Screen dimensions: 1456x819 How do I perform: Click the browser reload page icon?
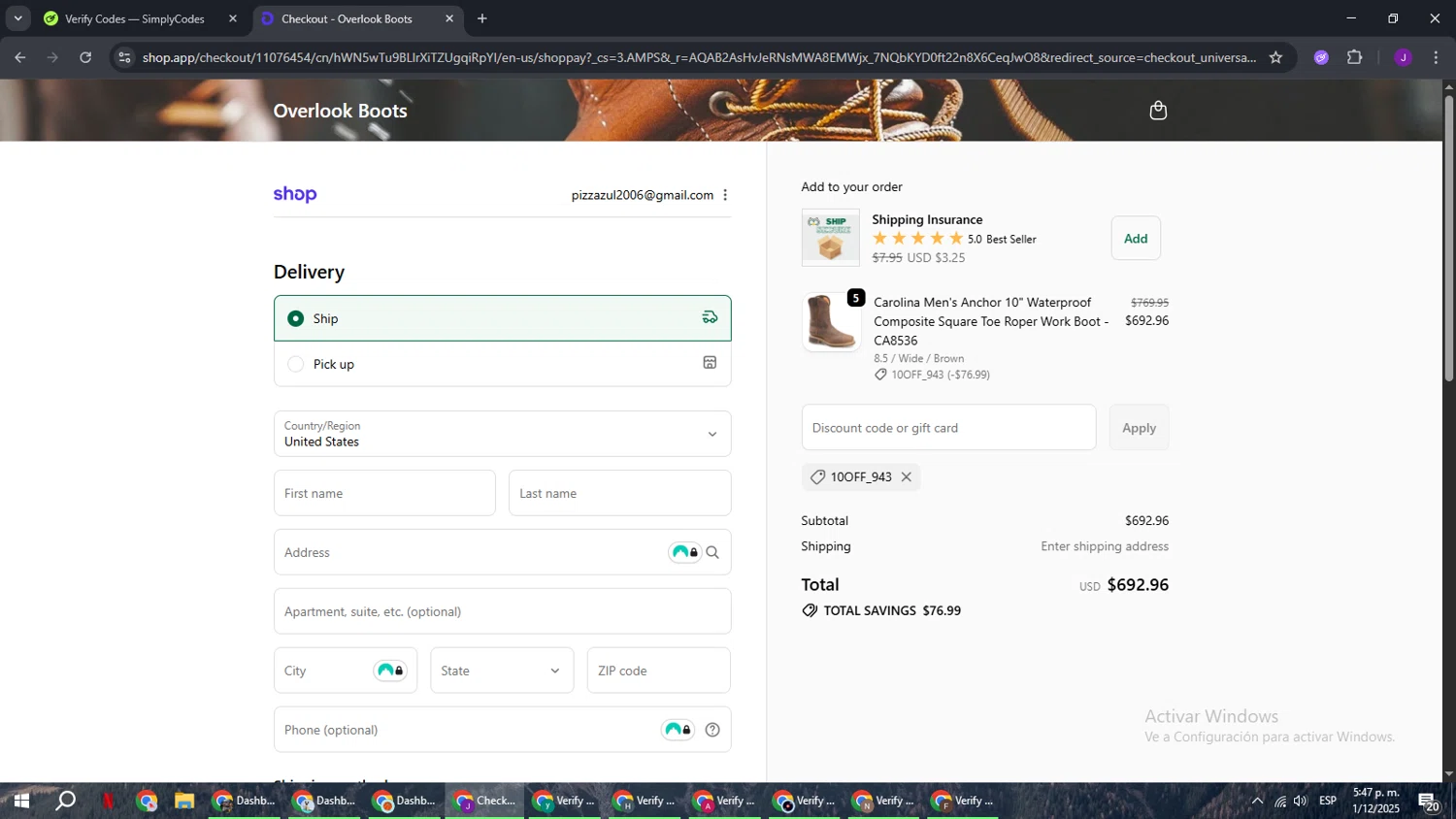click(x=85, y=57)
